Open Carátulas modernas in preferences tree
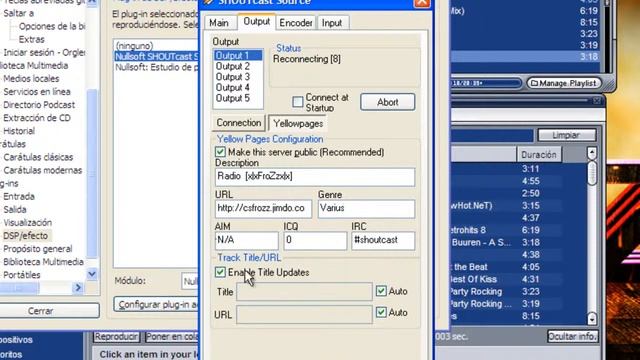Viewport: 640px width, 360px height. tap(42, 170)
